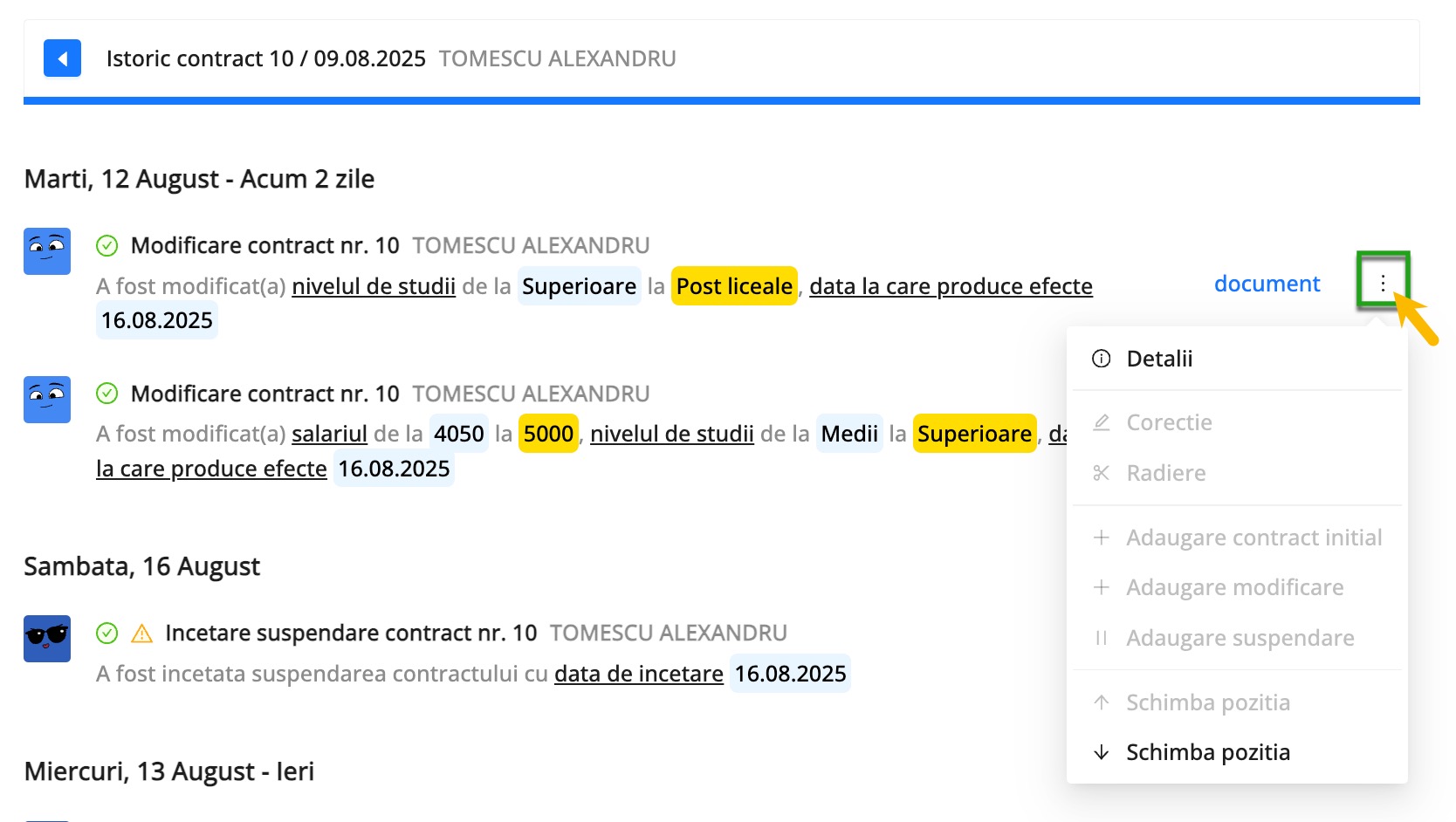Click the 'Post liceale' yellow value tag
The height and width of the screenshot is (822, 1456).
734,286
